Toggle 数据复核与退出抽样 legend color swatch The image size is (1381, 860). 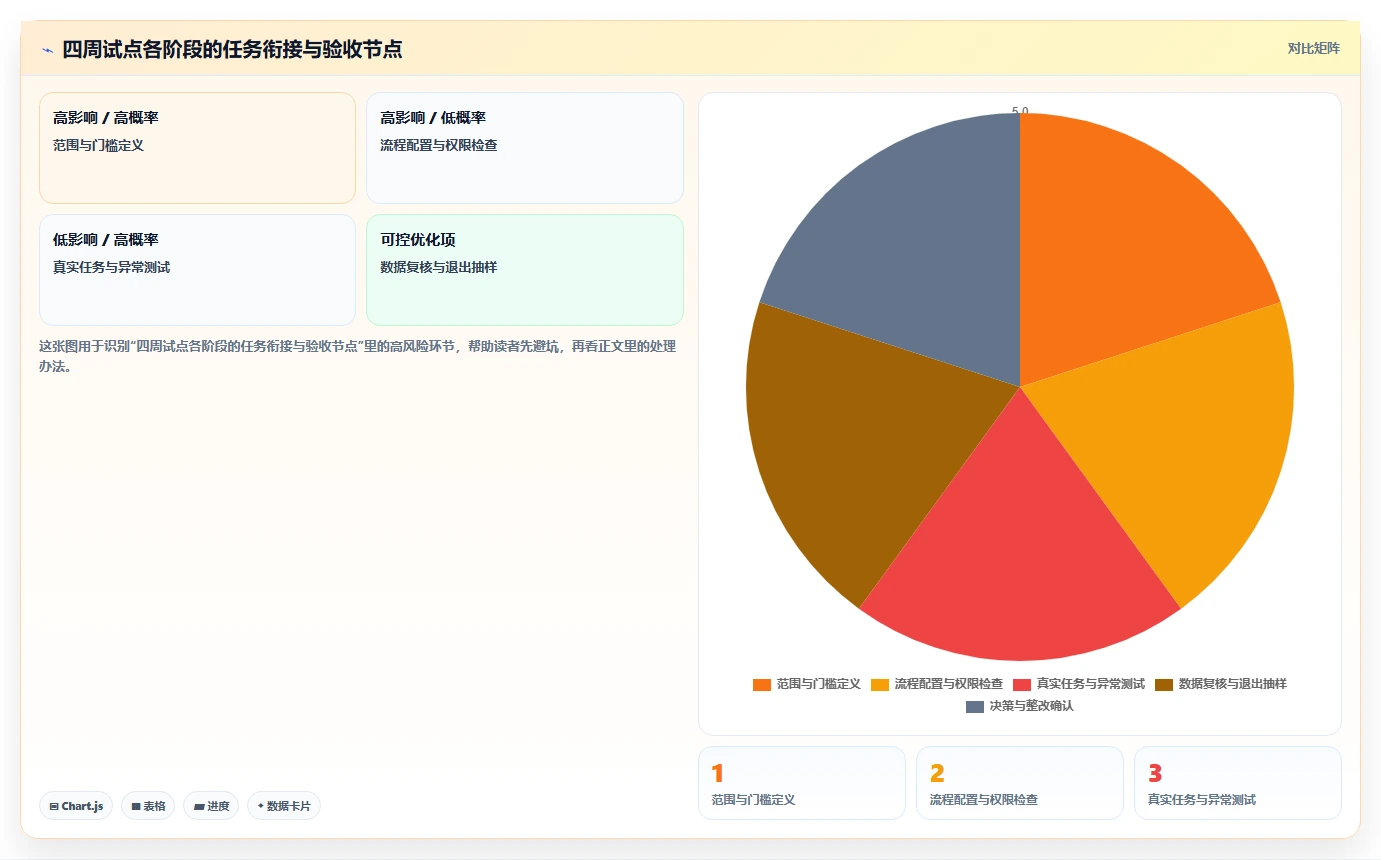coord(1164,684)
